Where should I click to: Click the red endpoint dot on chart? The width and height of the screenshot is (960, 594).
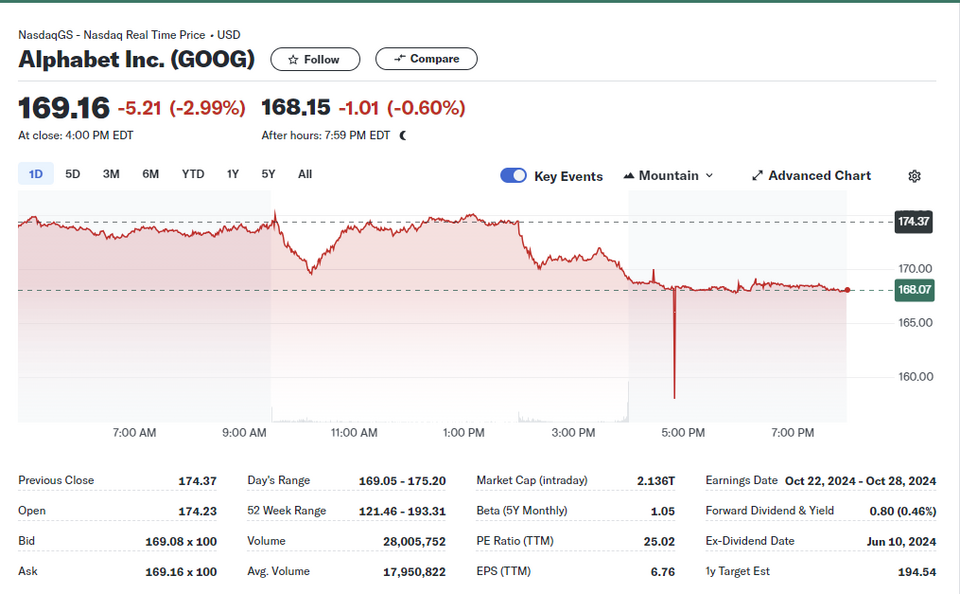847,290
